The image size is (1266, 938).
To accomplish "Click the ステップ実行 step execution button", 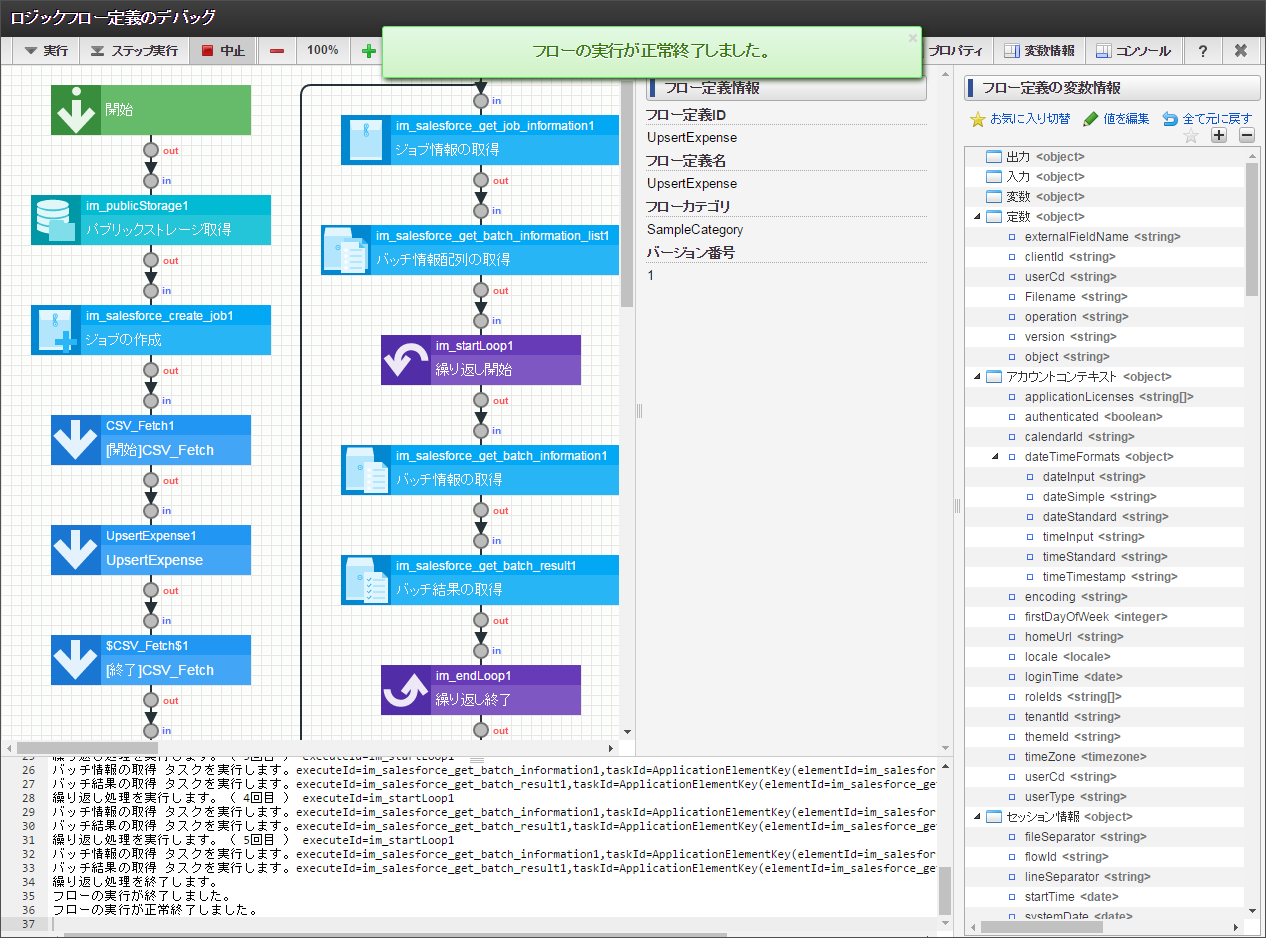I will pos(135,50).
